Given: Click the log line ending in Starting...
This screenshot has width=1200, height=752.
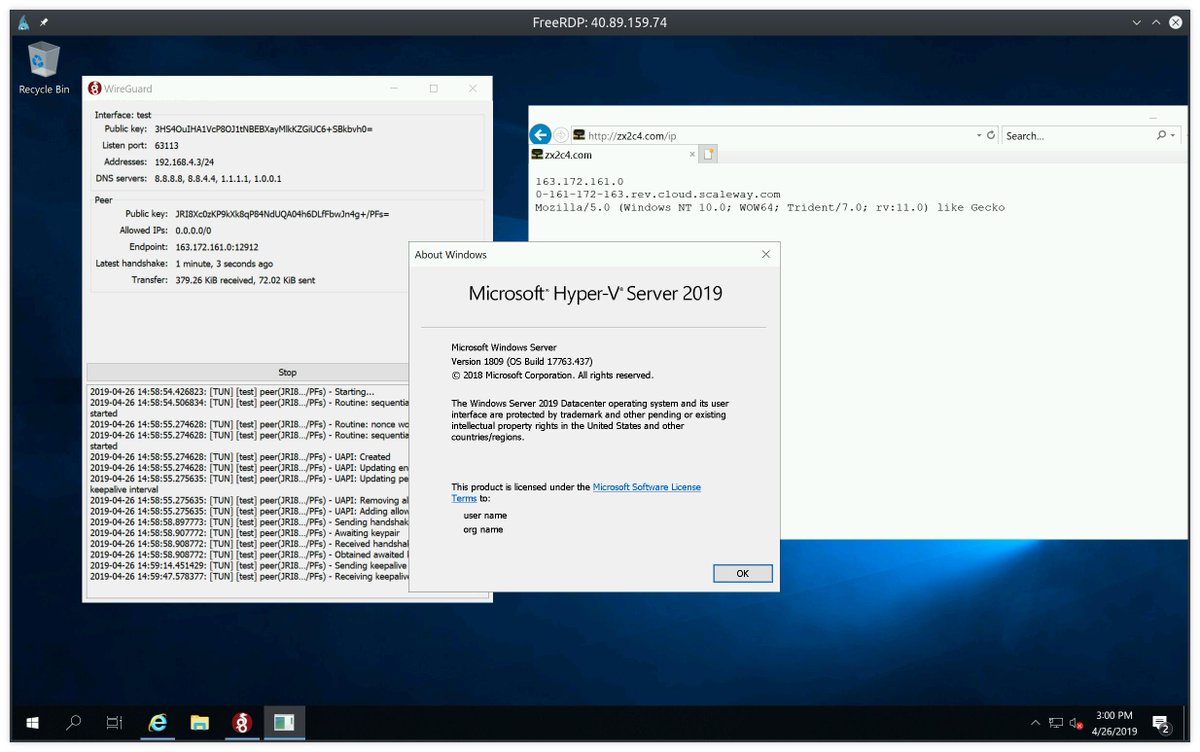Looking at the screenshot, I should [x=232, y=391].
